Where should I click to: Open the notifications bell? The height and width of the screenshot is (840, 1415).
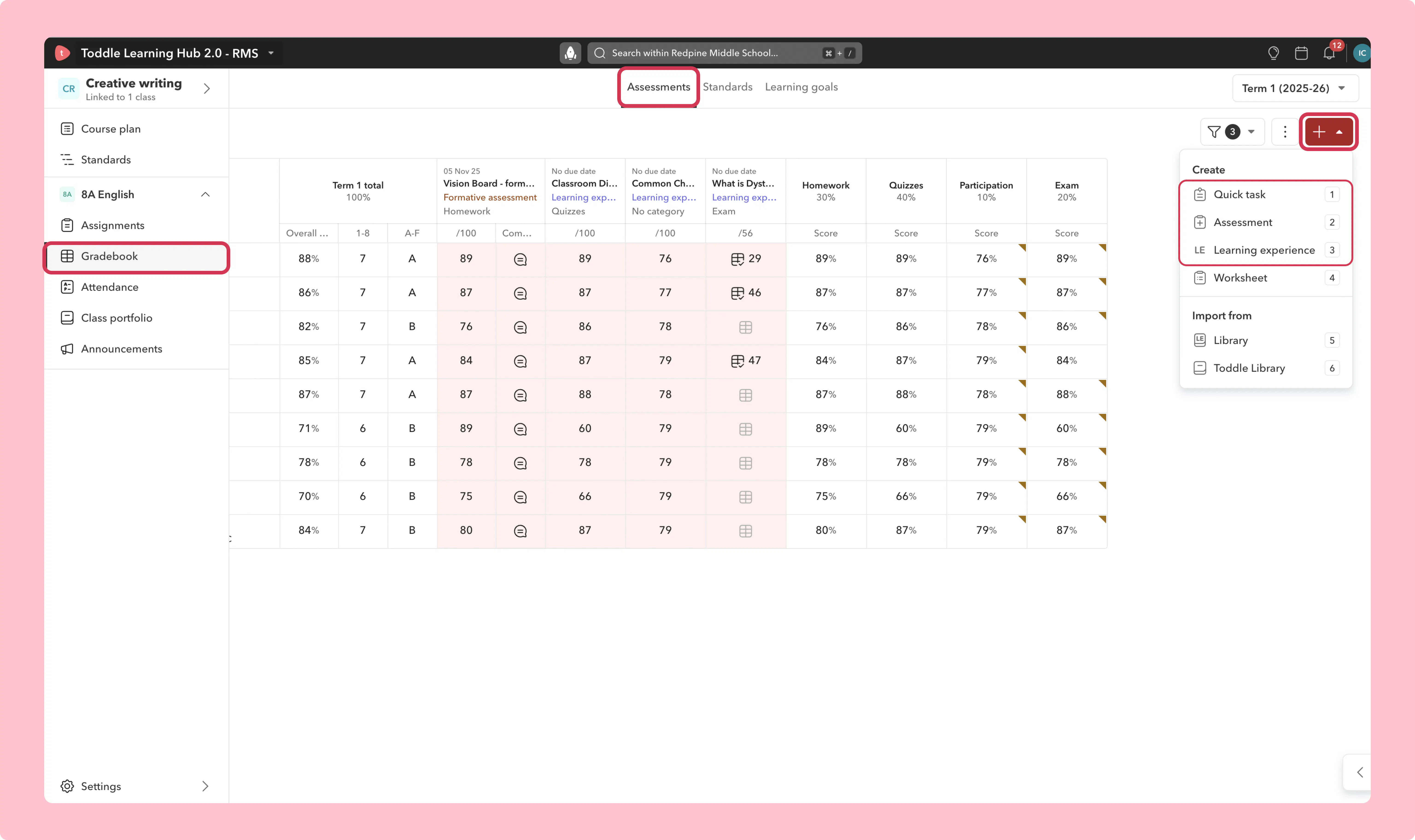pyautogui.click(x=1329, y=53)
